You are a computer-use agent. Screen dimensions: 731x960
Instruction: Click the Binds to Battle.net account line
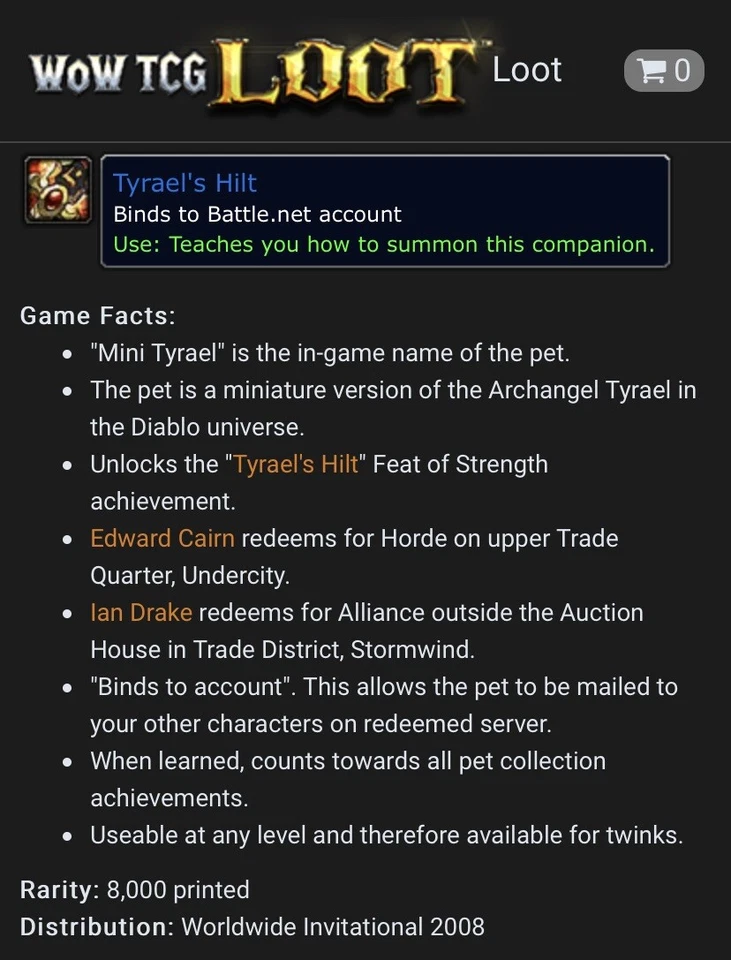(256, 214)
